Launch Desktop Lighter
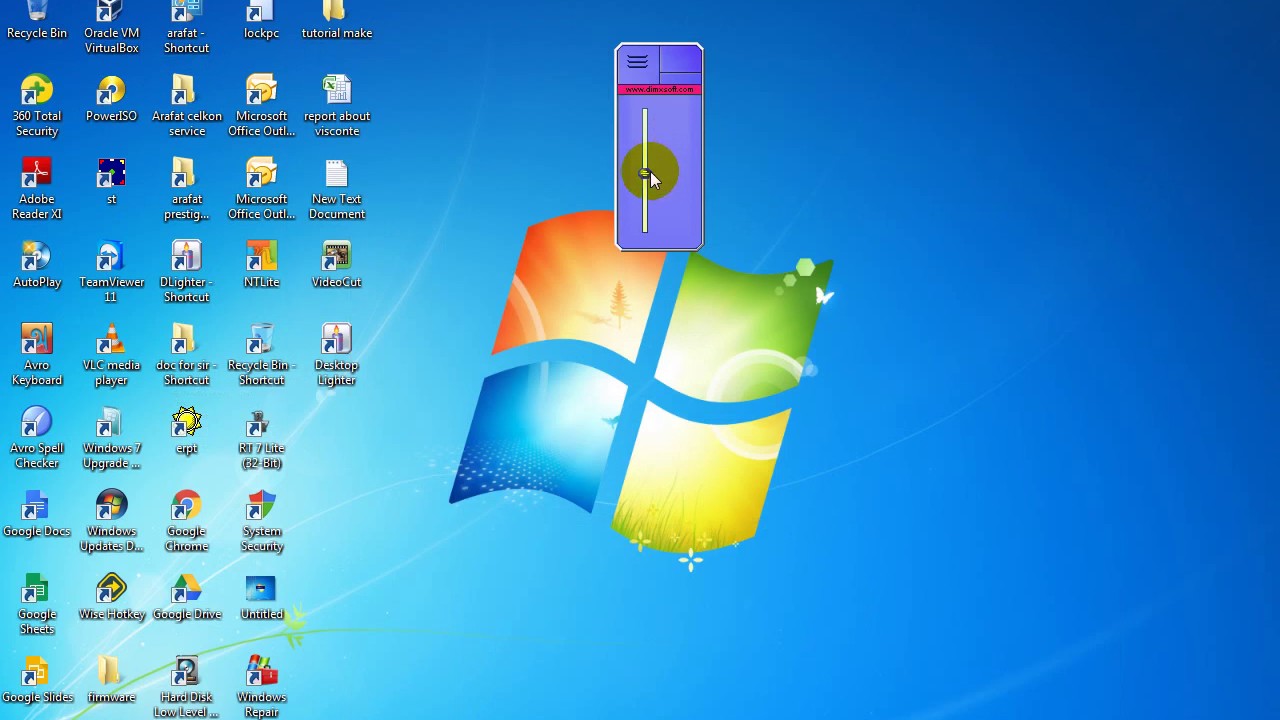 tap(337, 354)
